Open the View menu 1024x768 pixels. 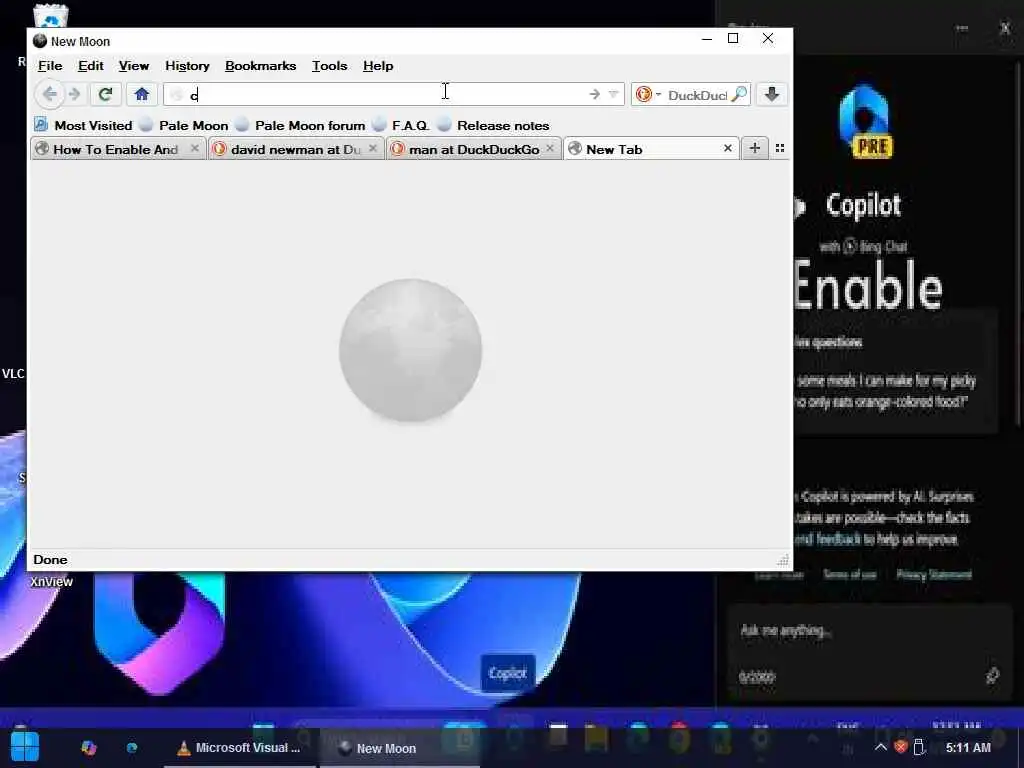[134, 66]
